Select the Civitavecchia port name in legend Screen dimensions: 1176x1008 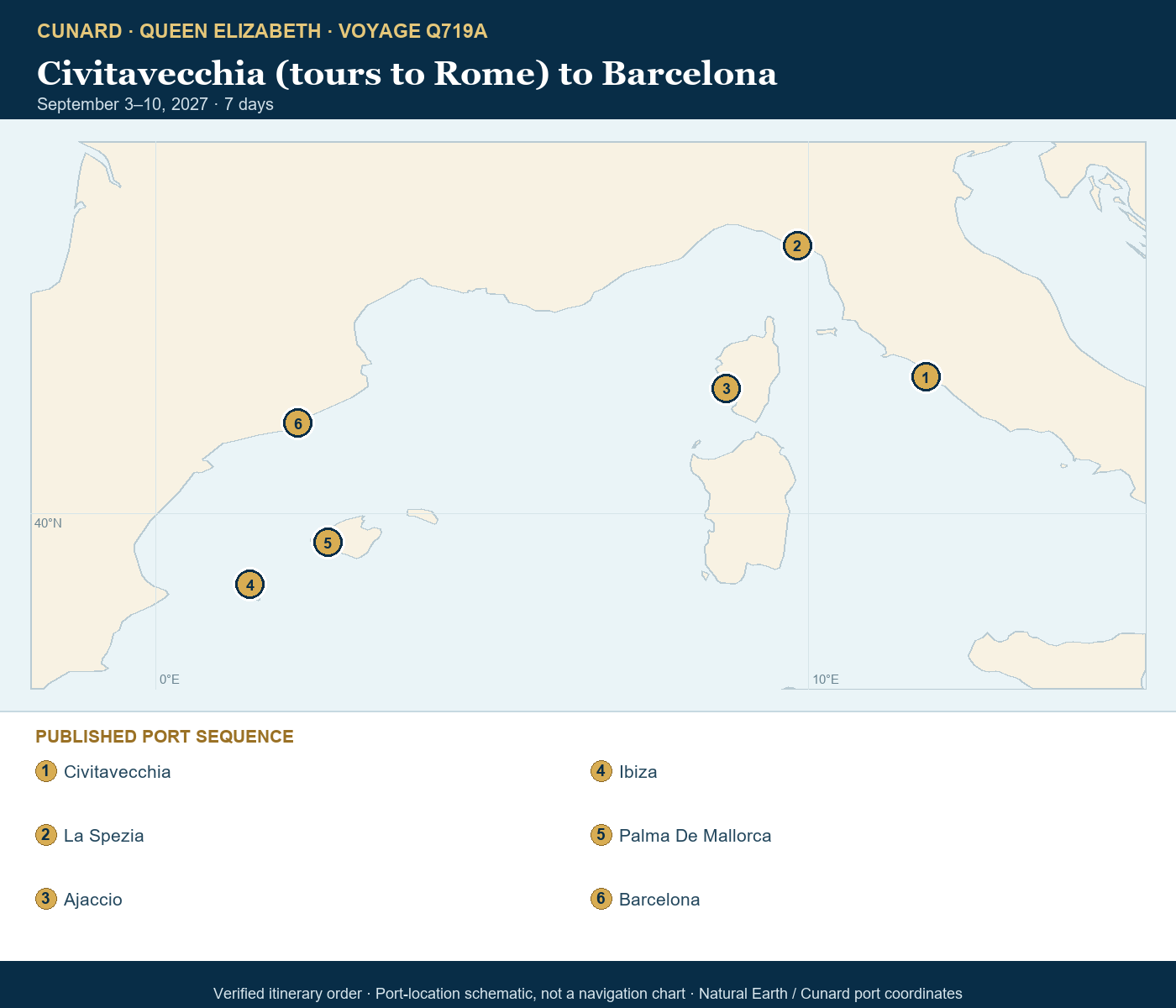118,772
